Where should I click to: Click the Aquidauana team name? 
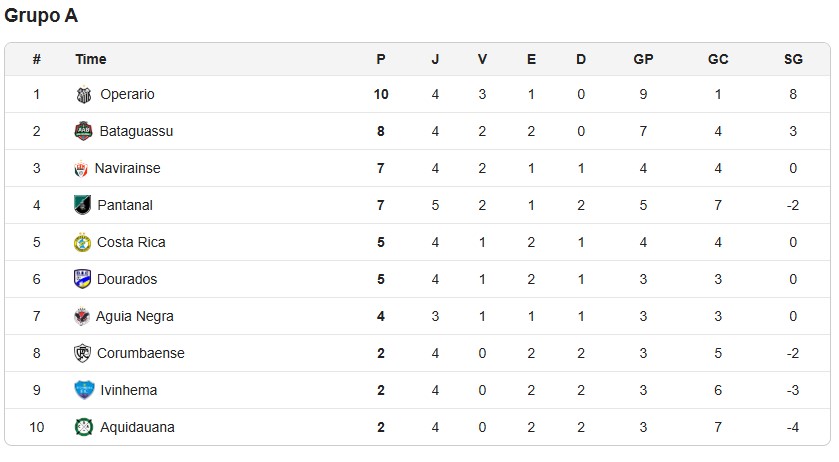[137, 427]
